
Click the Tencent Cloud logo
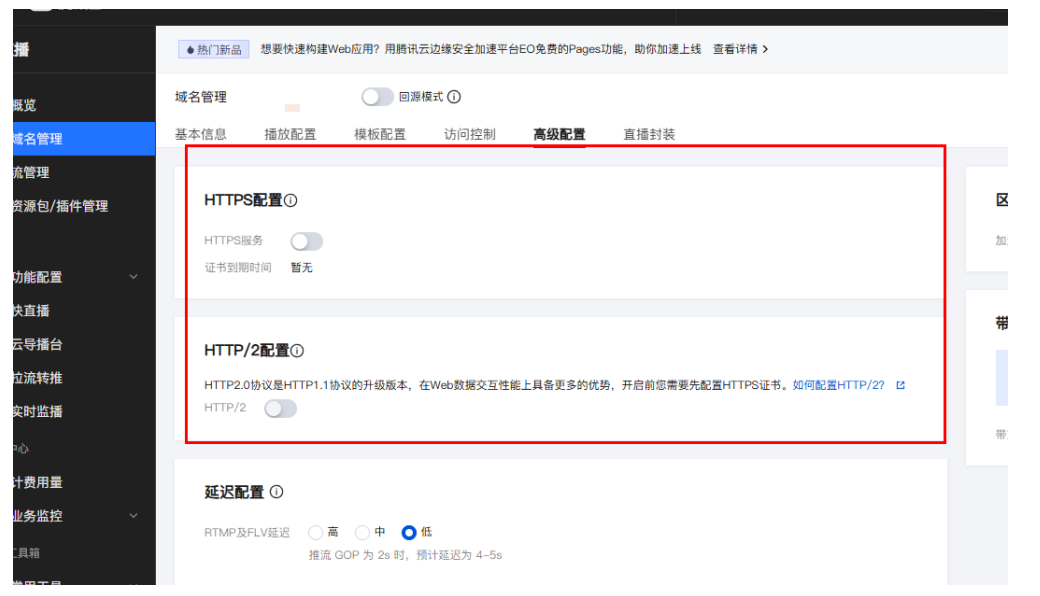pyautogui.click(x=40, y=8)
